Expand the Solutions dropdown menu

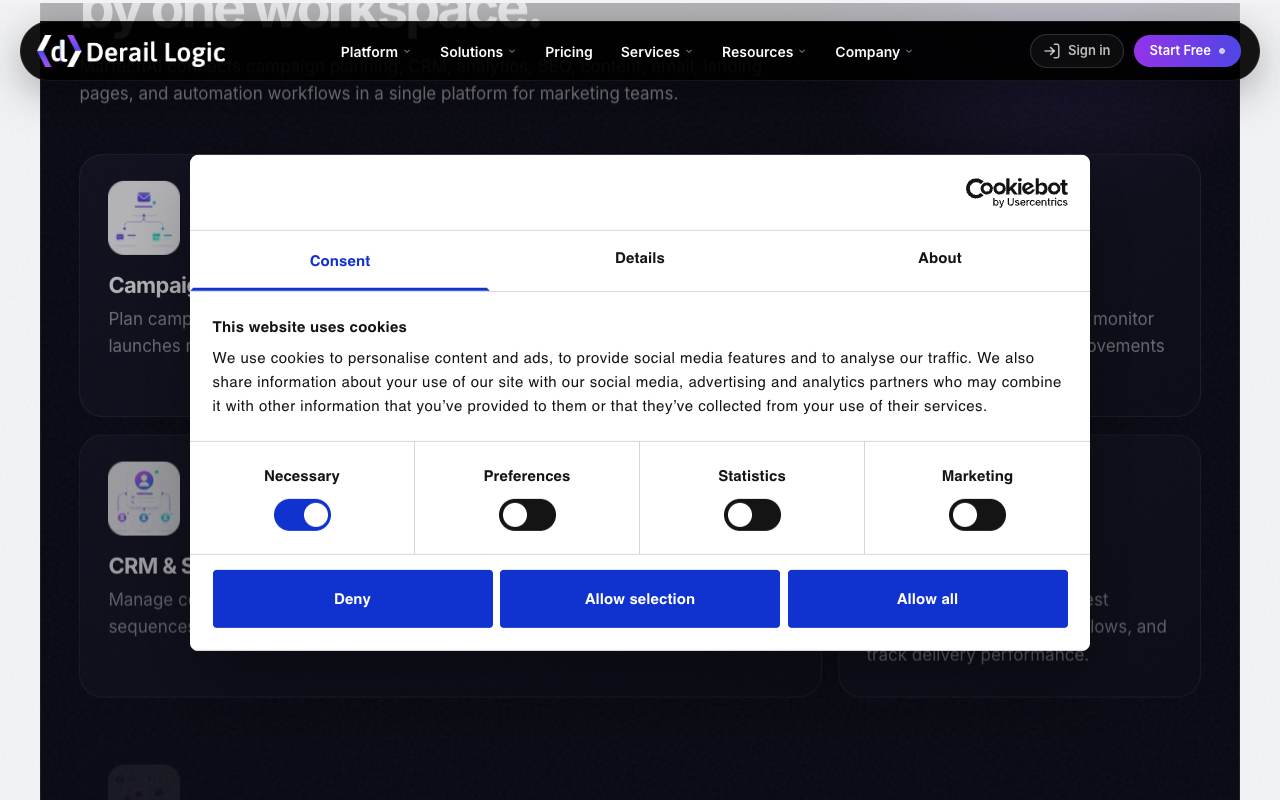pyautogui.click(x=478, y=52)
